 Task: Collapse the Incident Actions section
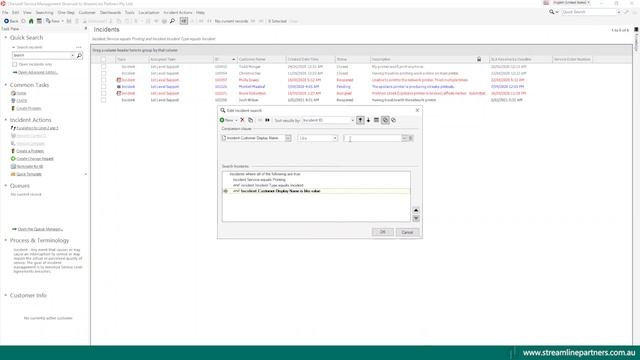coord(6,120)
